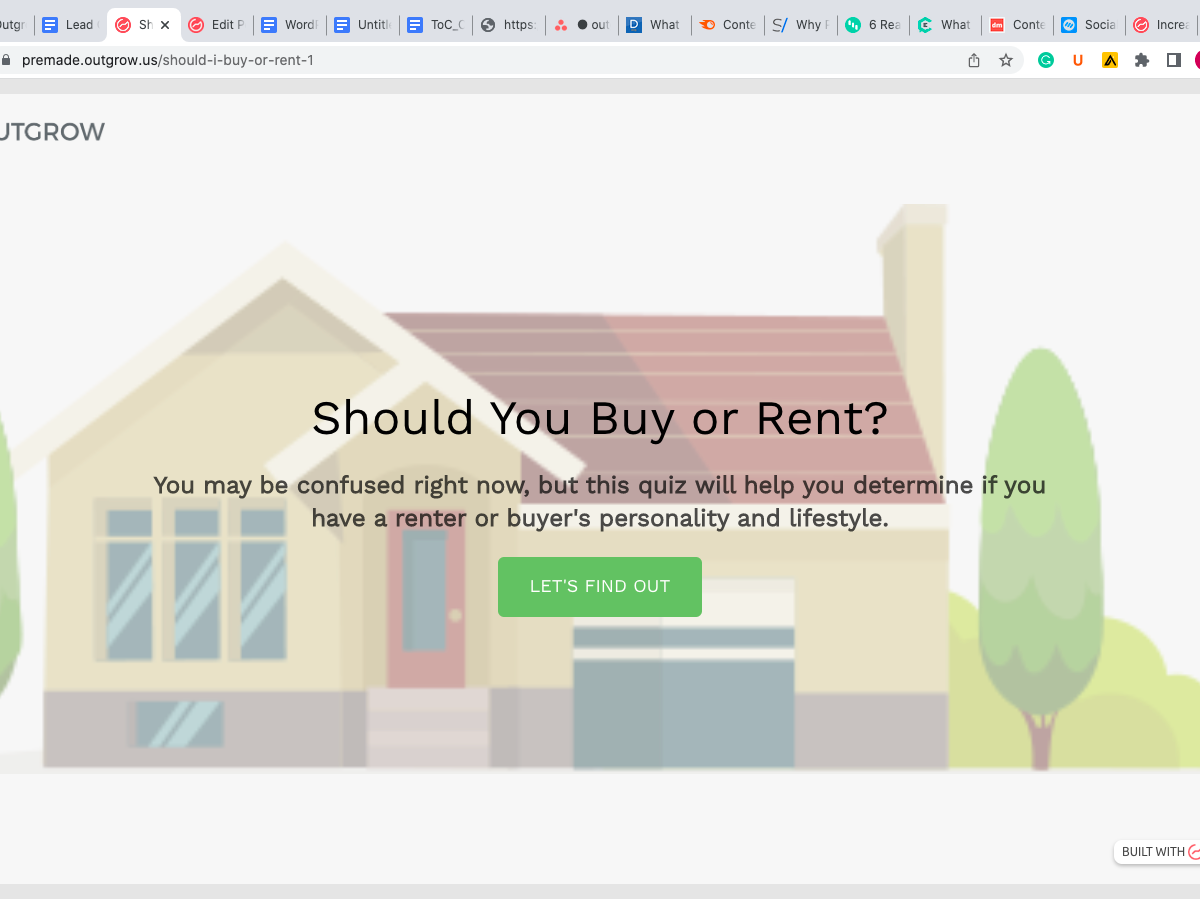Switch to the 'Socia' tab

pos(1090,25)
